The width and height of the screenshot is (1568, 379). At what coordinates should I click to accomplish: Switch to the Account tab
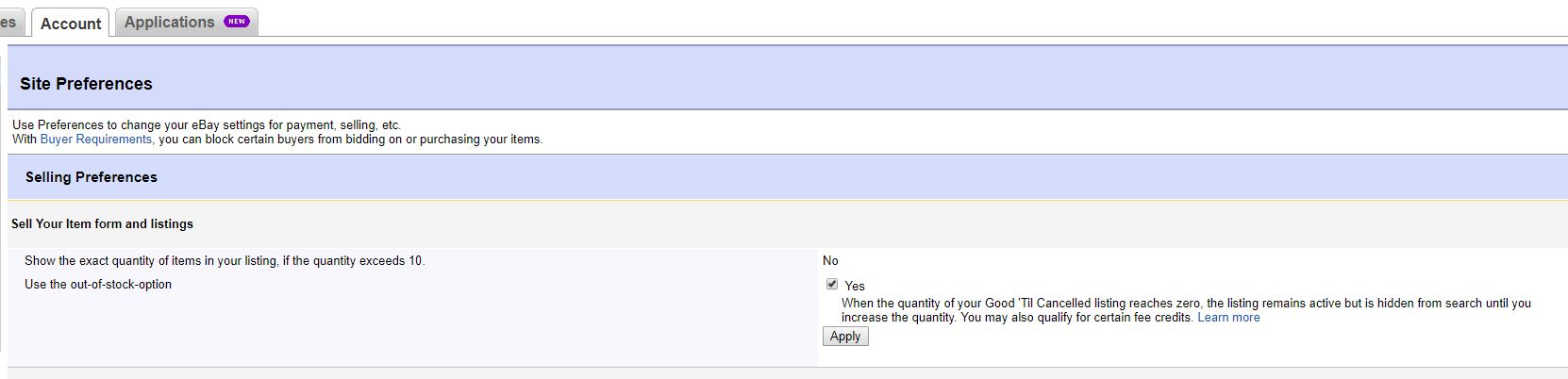click(x=71, y=24)
